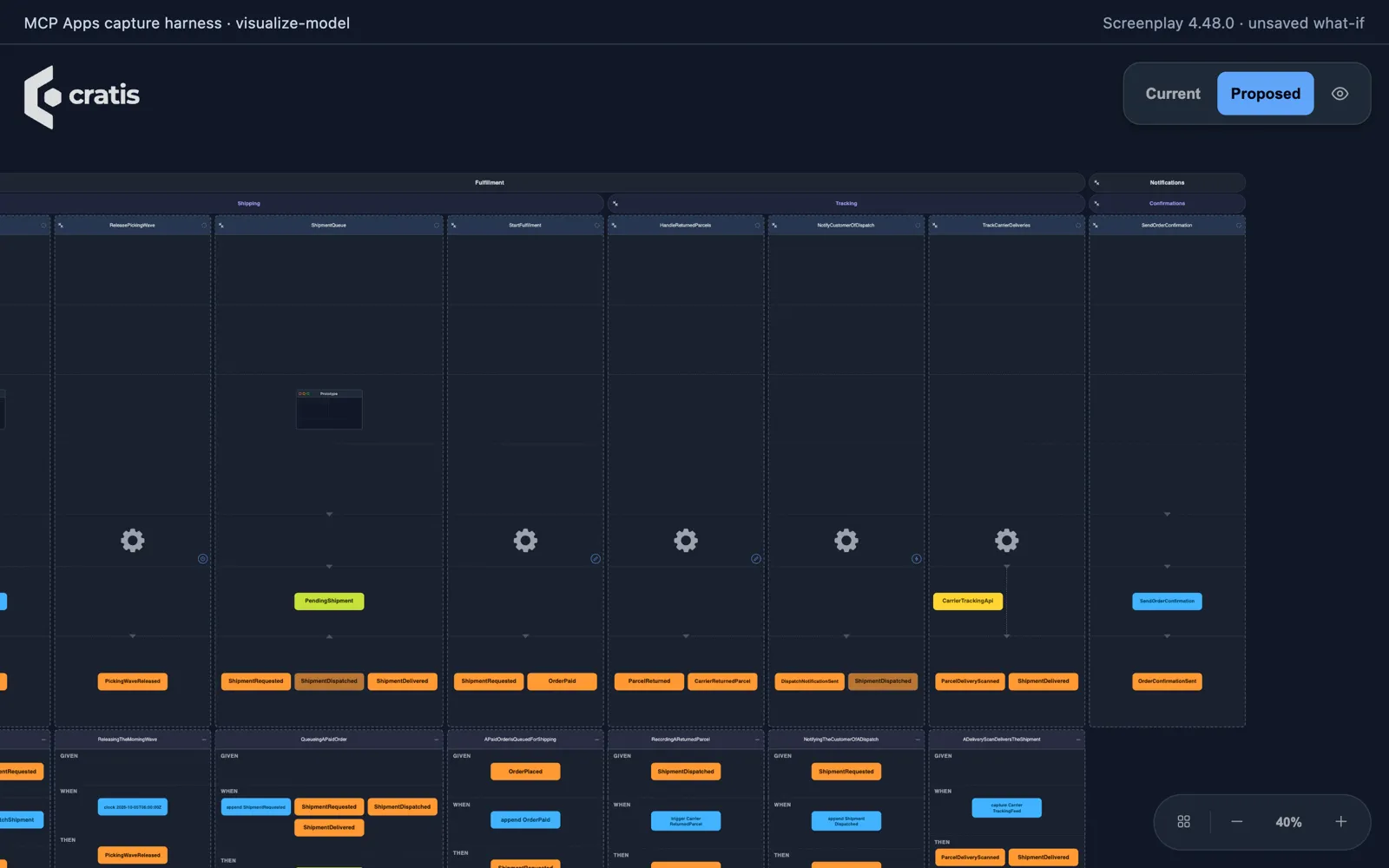Collapse the Notifications module header
The width and height of the screenshot is (1389, 868).
(x=1096, y=183)
